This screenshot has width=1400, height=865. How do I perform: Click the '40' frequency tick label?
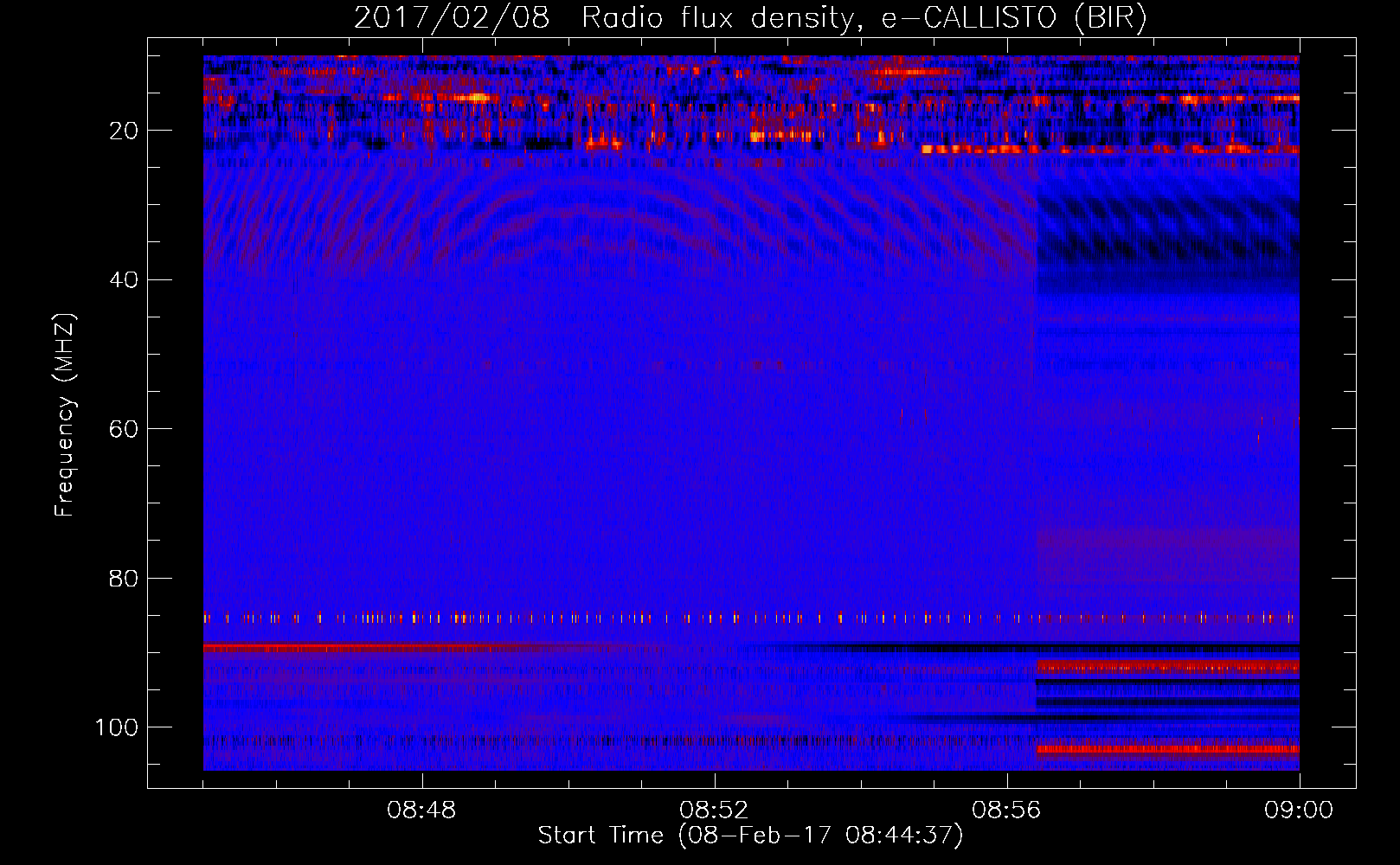click(125, 280)
